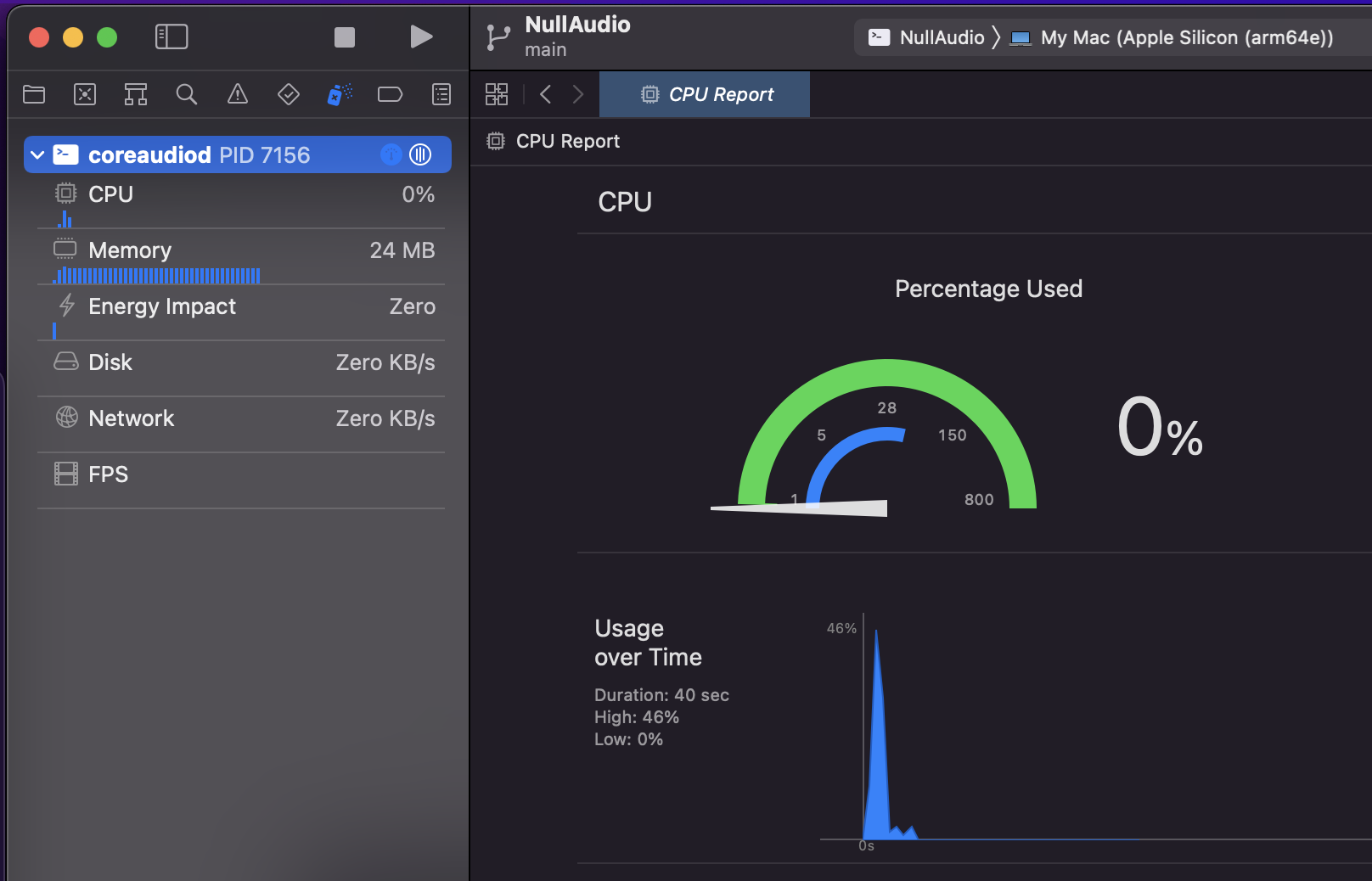The height and width of the screenshot is (881, 1372).
Task: Switch to the Symbol navigator
Action: click(x=136, y=94)
